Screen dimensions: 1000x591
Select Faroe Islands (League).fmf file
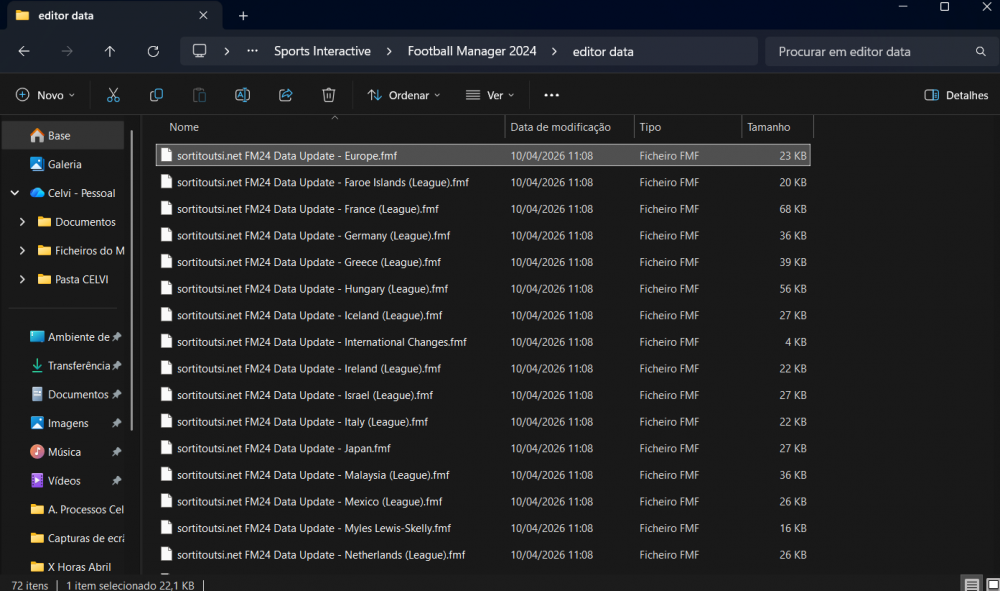tap(483, 182)
